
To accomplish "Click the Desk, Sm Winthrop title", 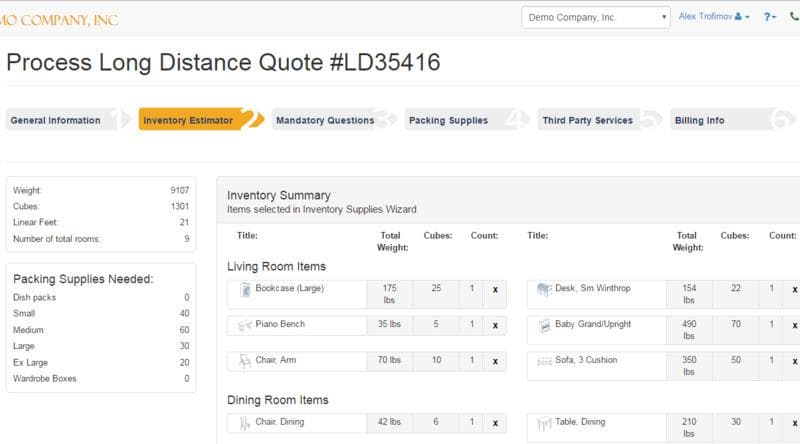I will click(x=592, y=288).
